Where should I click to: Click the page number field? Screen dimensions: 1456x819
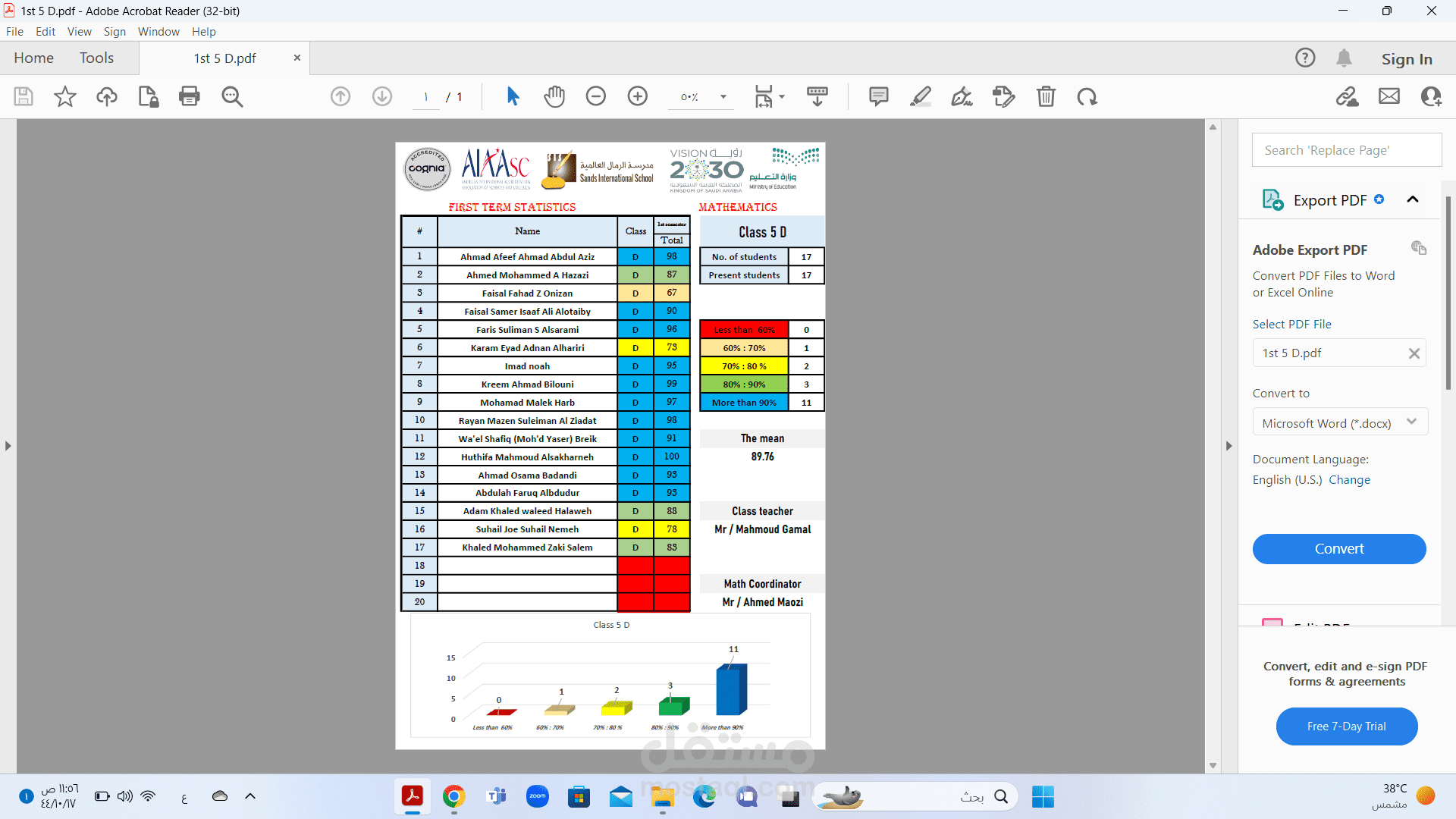[x=426, y=96]
